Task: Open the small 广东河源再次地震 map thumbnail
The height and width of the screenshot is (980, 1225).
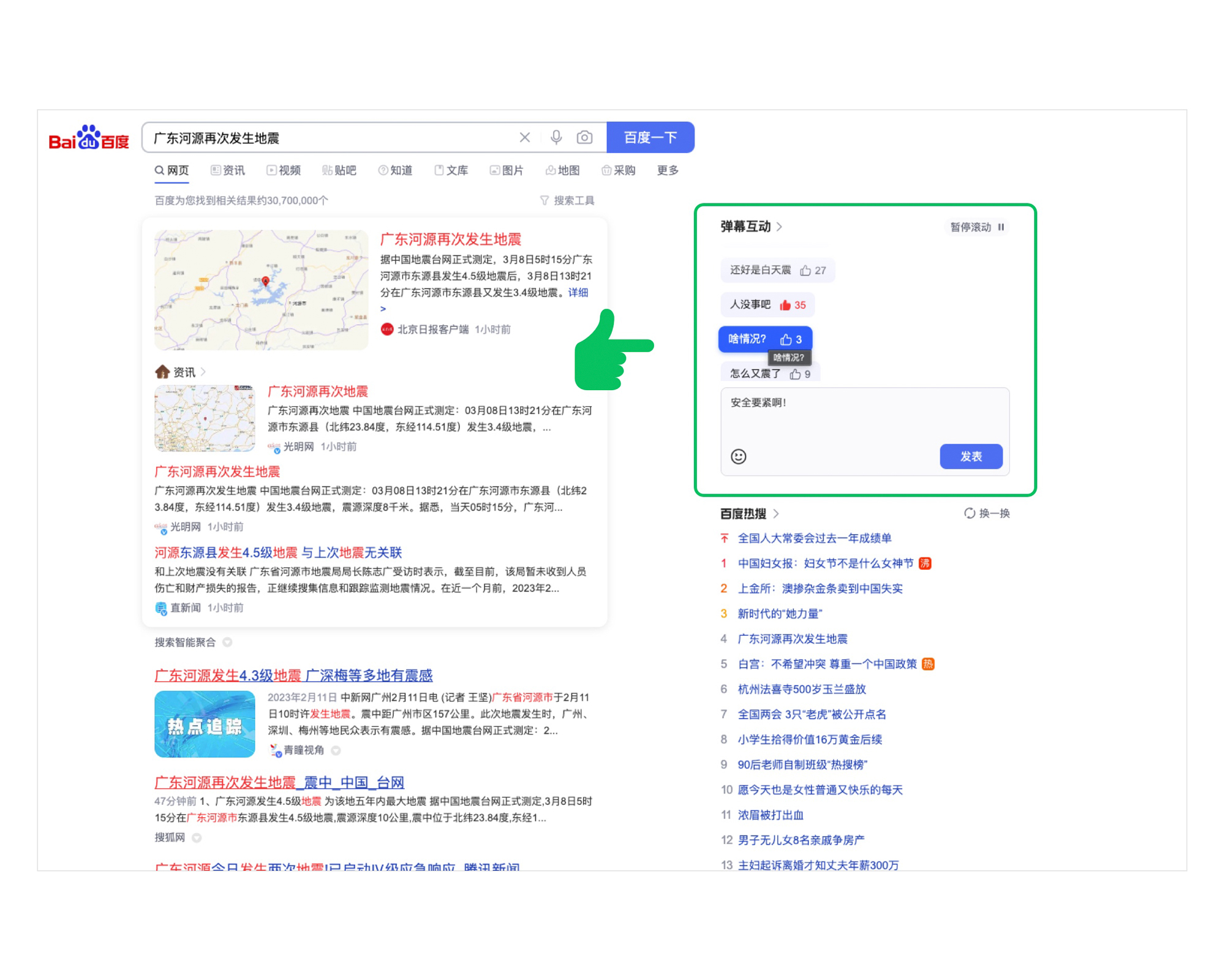Action: click(205, 418)
